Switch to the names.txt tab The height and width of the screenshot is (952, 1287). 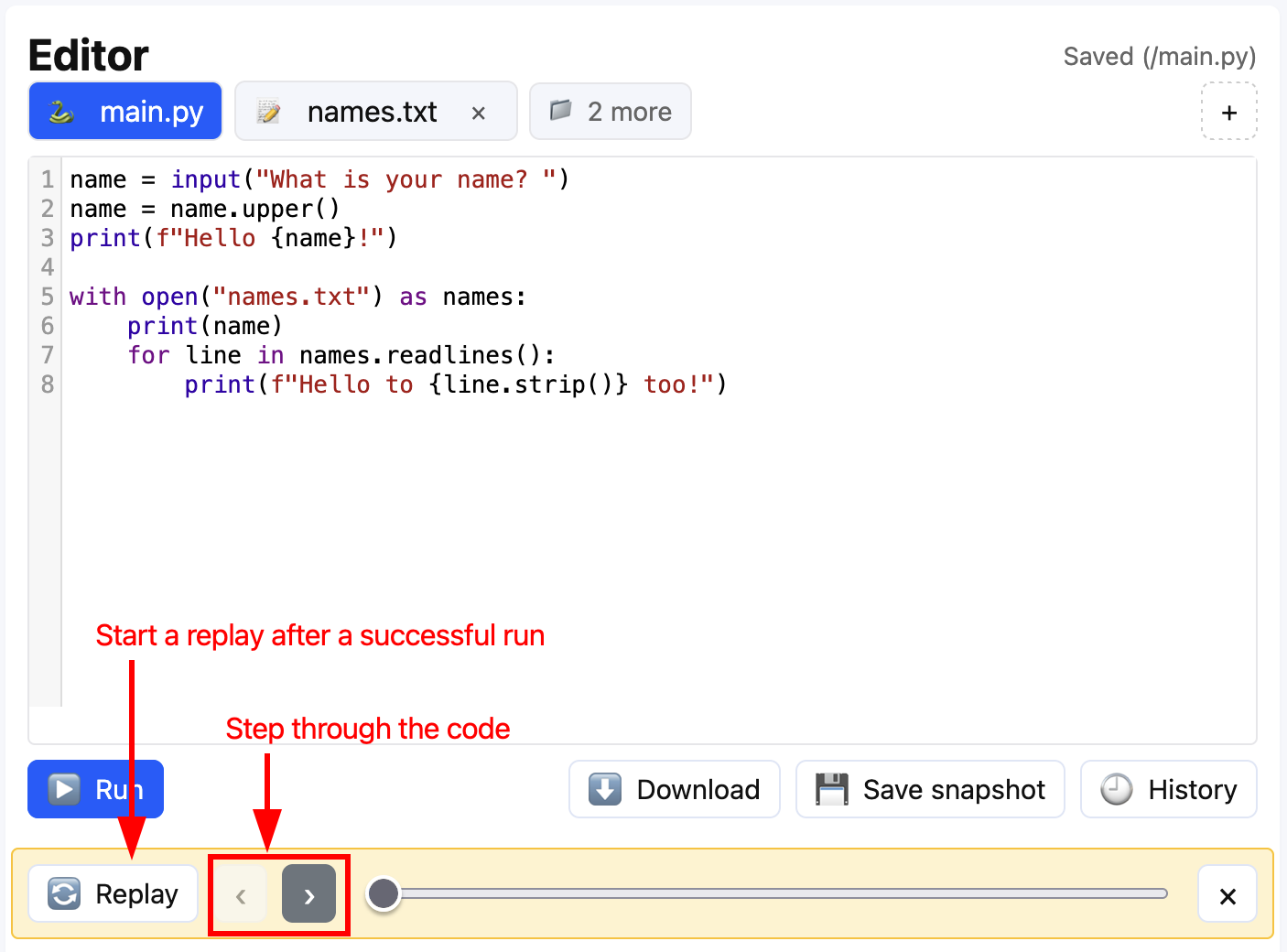372,112
